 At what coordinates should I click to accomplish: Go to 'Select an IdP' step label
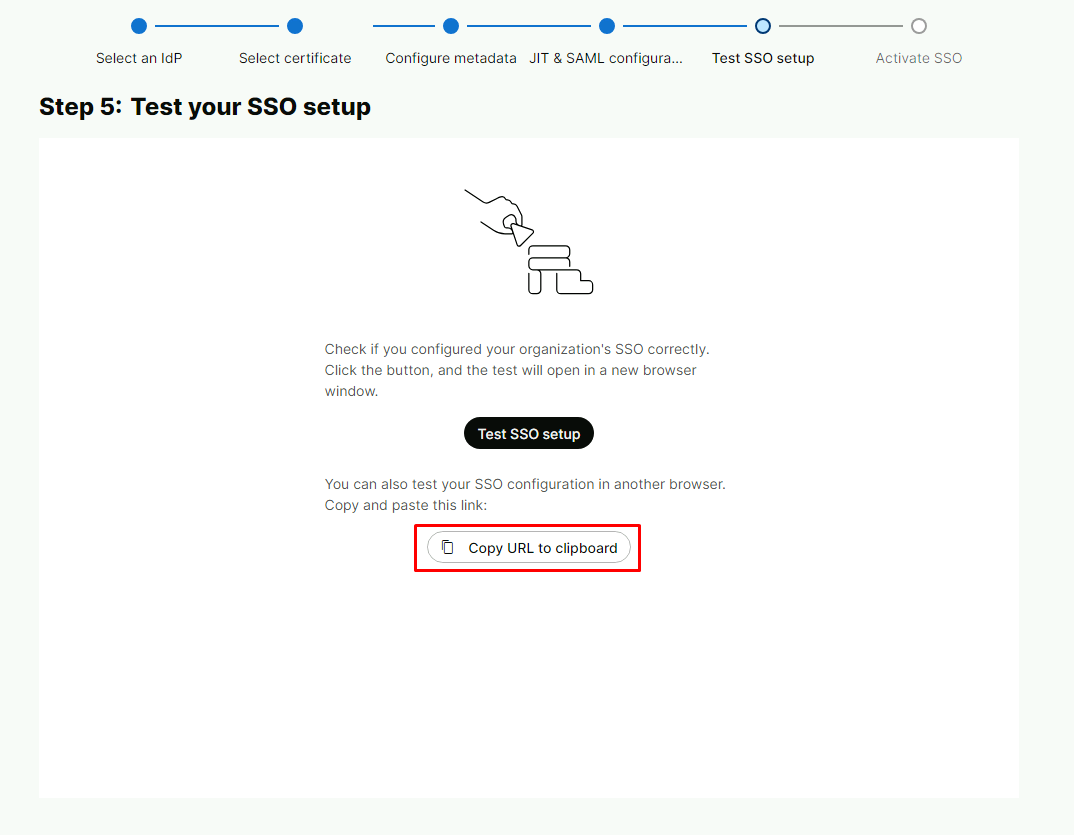tap(139, 58)
